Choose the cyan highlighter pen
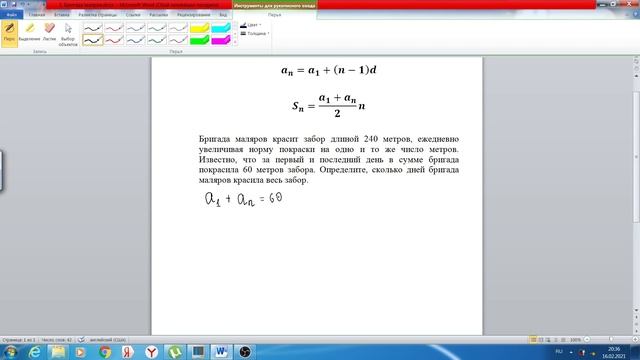The height and width of the screenshot is (360, 640). click(x=221, y=28)
